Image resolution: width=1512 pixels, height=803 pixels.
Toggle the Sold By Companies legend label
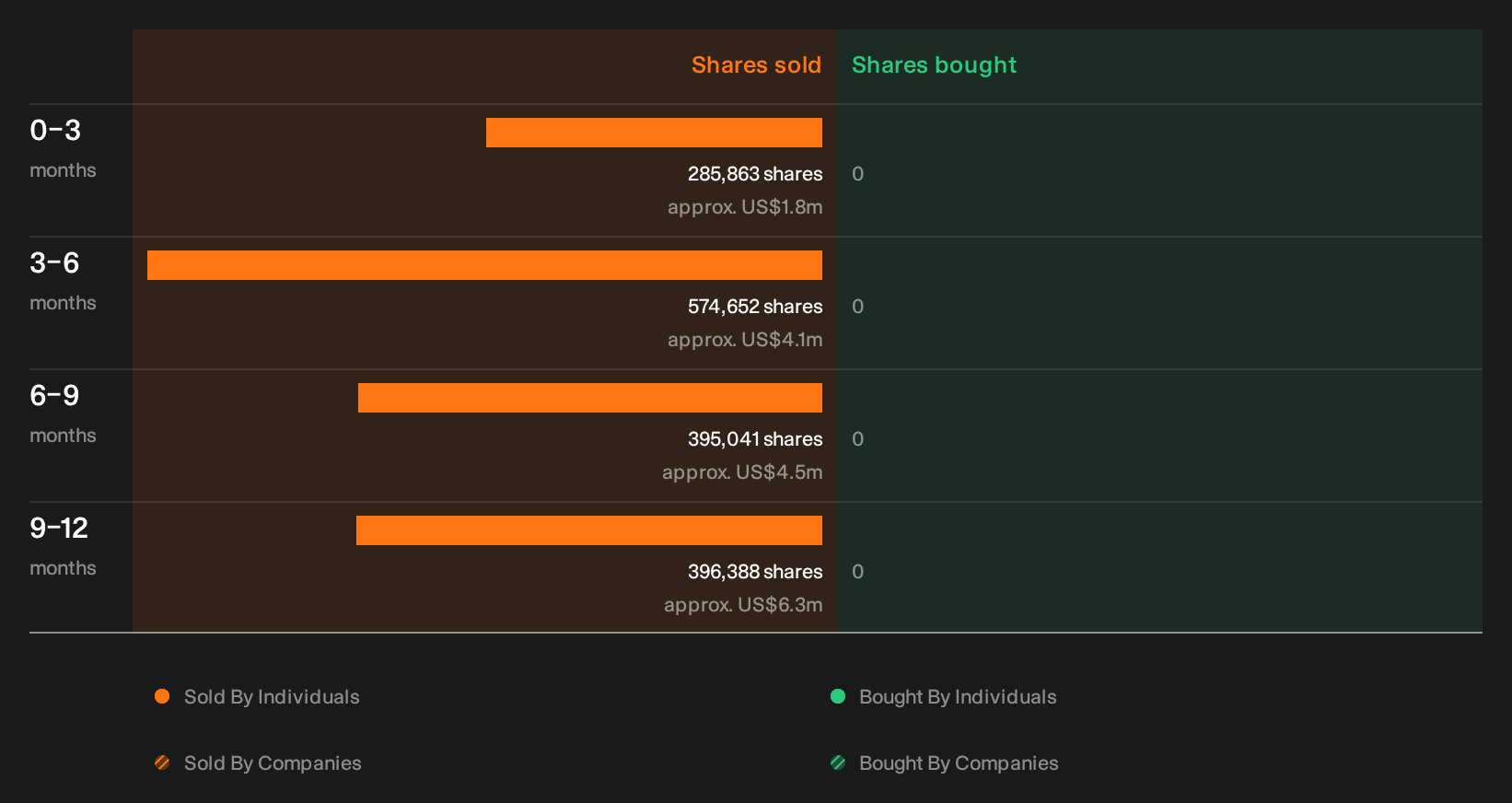coord(273,763)
